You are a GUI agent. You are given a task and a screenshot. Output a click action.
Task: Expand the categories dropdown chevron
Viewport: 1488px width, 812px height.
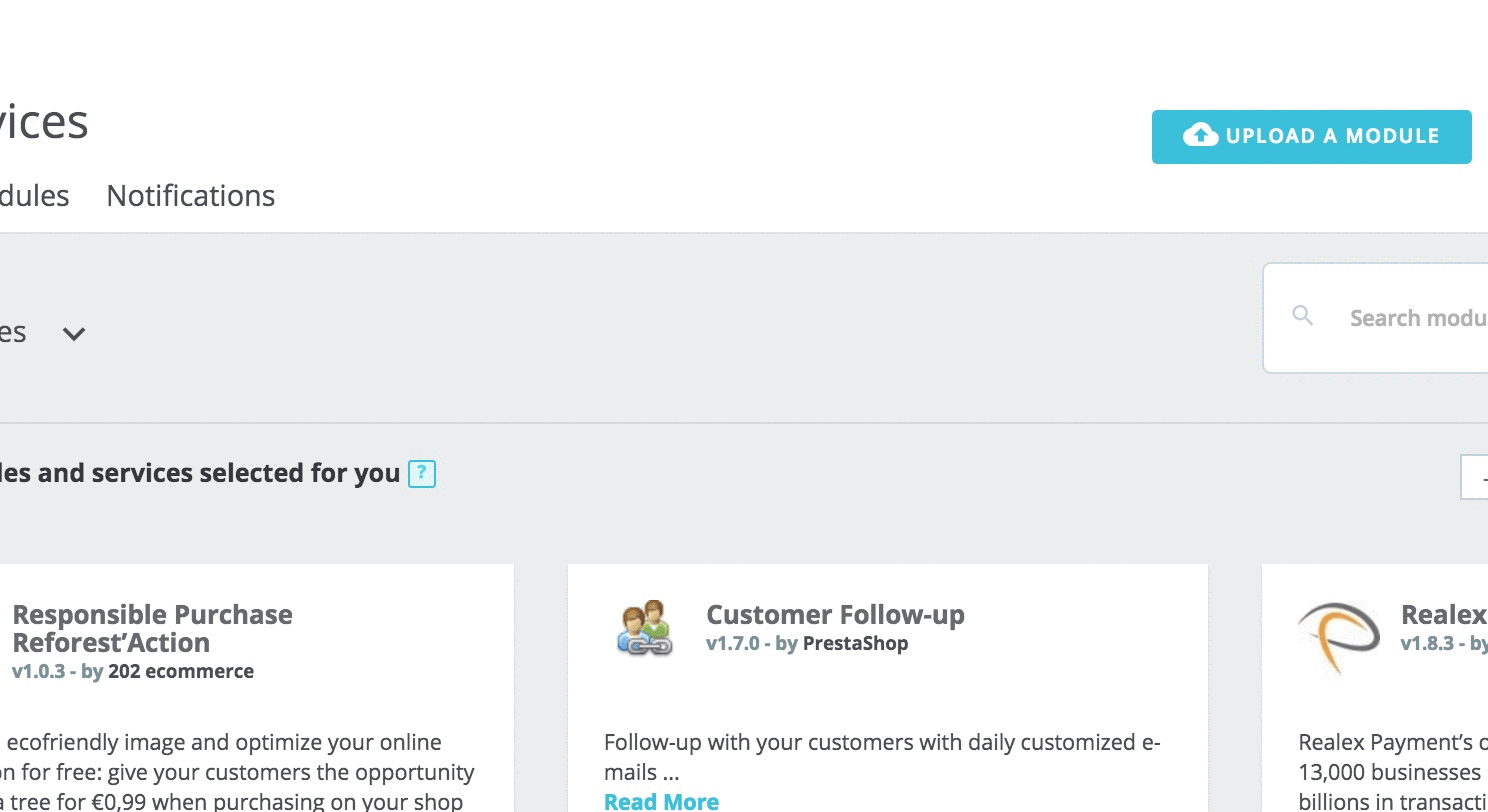[x=74, y=334]
